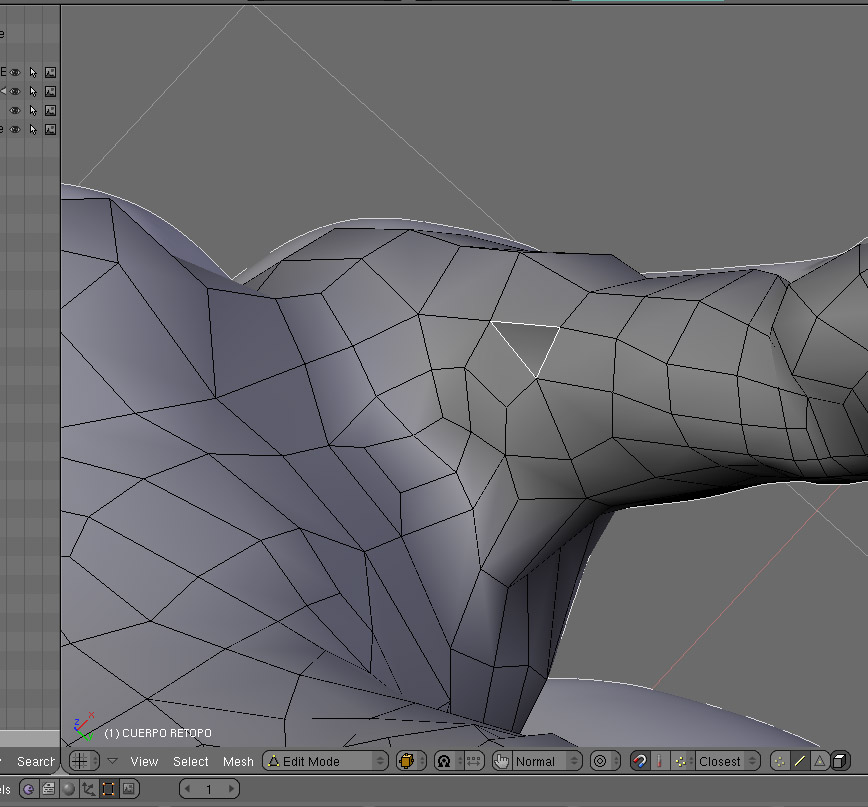868x807 pixels.
Task: Toggle visibility eye on second outliner row
Action: click(x=16, y=91)
